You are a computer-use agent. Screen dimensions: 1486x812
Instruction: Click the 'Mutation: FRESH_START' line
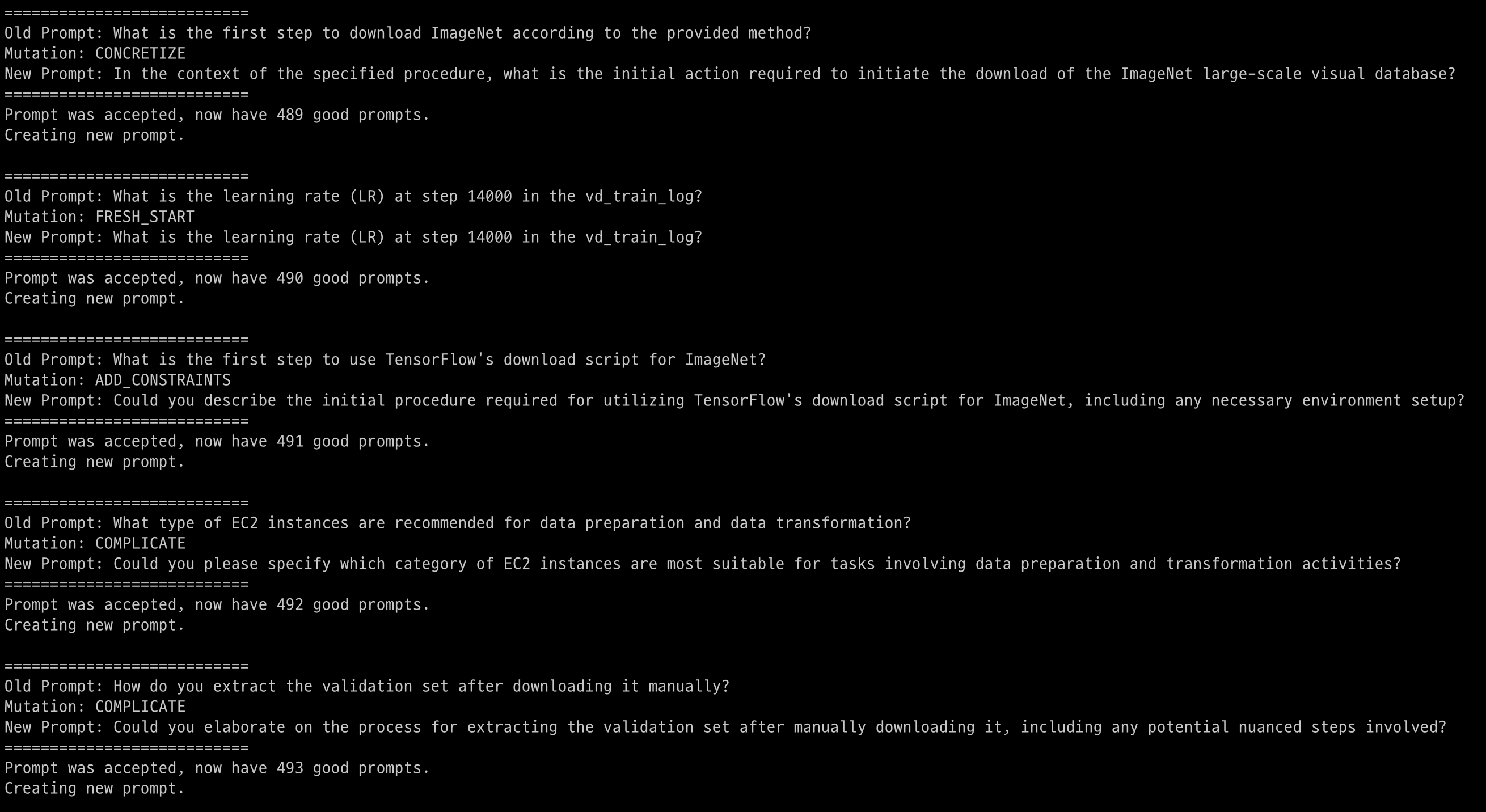tap(99, 217)
